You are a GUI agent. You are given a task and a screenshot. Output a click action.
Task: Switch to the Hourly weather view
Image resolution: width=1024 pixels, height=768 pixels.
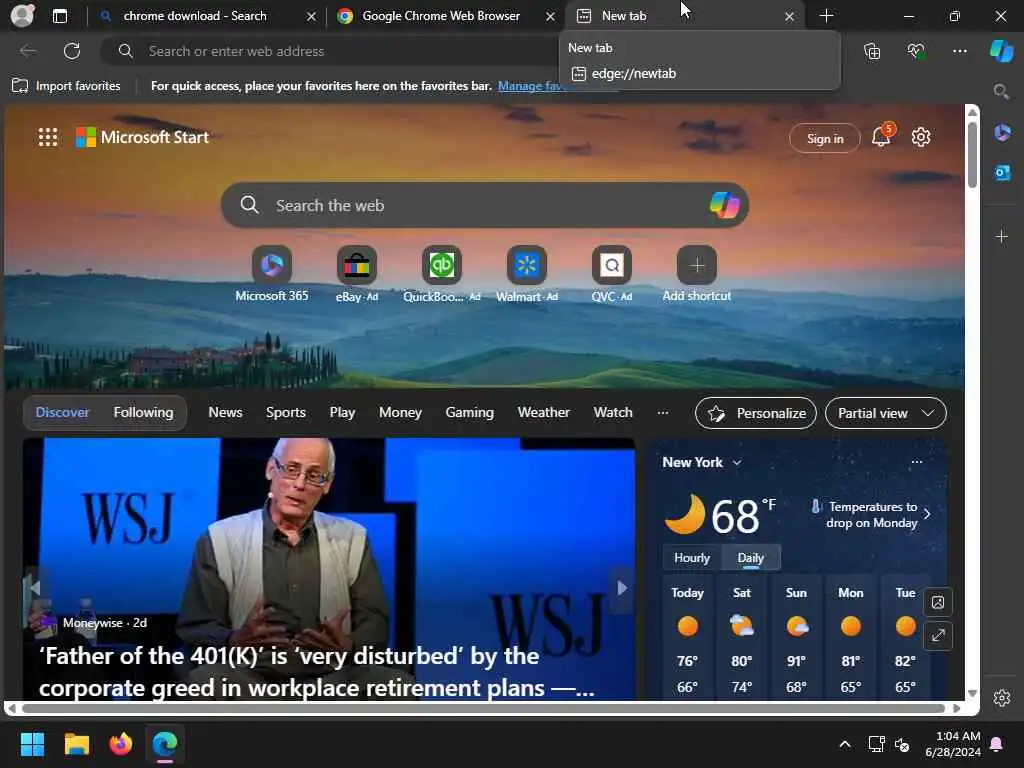coord(692,558)
